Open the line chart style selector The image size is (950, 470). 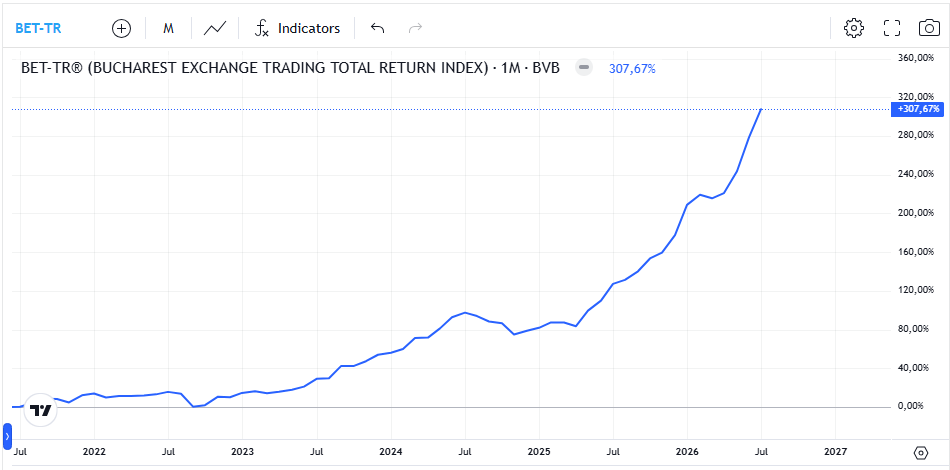point(215,28)
